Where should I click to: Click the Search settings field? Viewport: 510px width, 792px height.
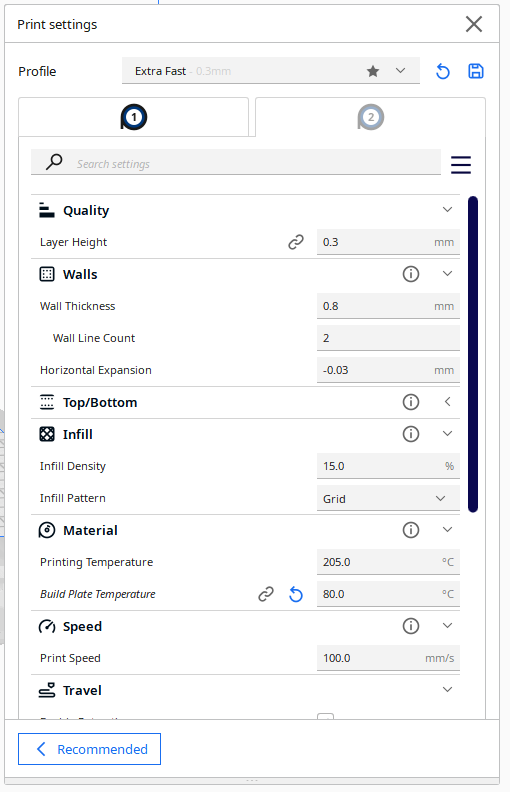point(236,162)
